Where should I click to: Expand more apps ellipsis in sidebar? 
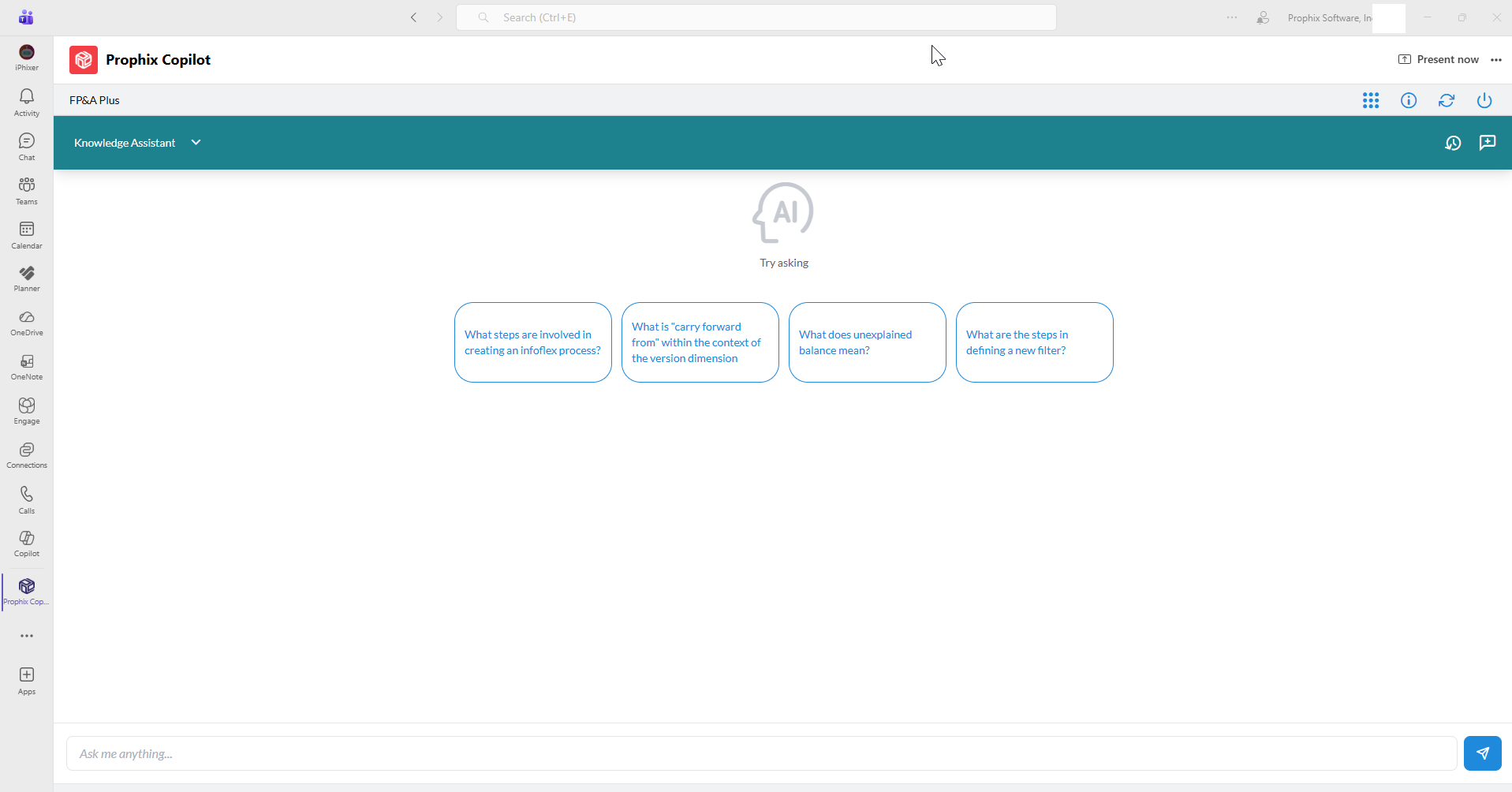tap(27, 636)
